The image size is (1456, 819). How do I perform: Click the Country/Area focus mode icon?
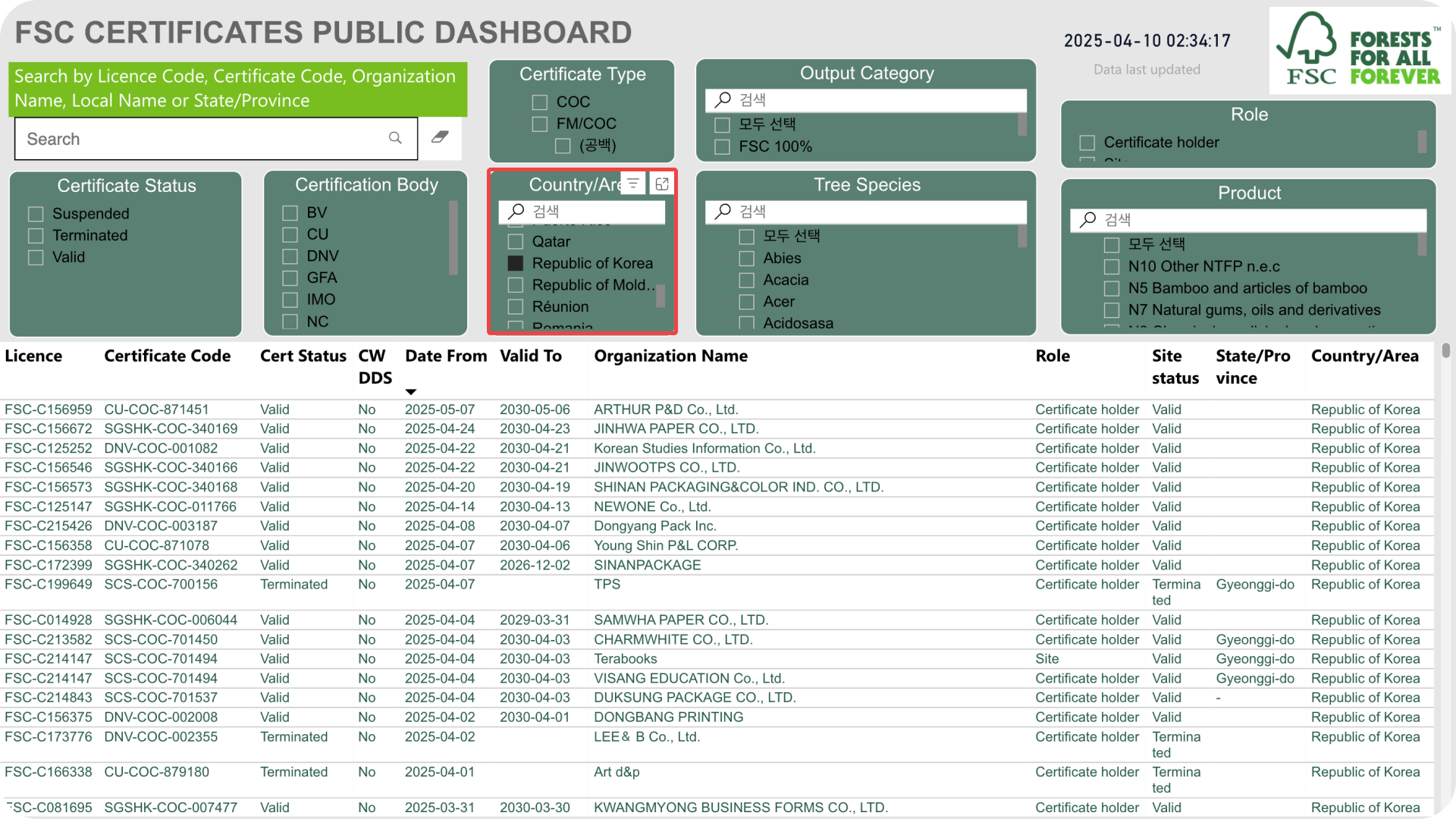(662, 184)
